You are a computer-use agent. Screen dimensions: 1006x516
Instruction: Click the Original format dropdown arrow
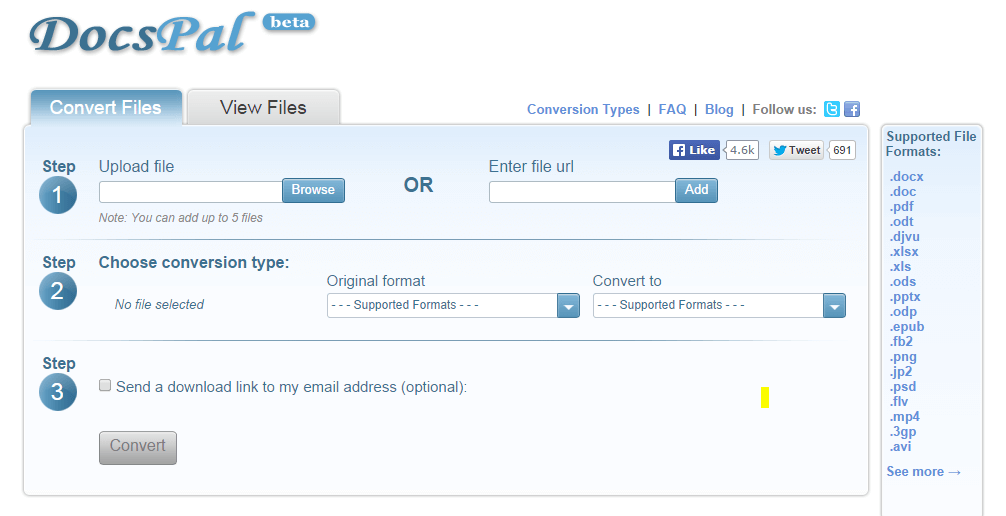point(568,306)
